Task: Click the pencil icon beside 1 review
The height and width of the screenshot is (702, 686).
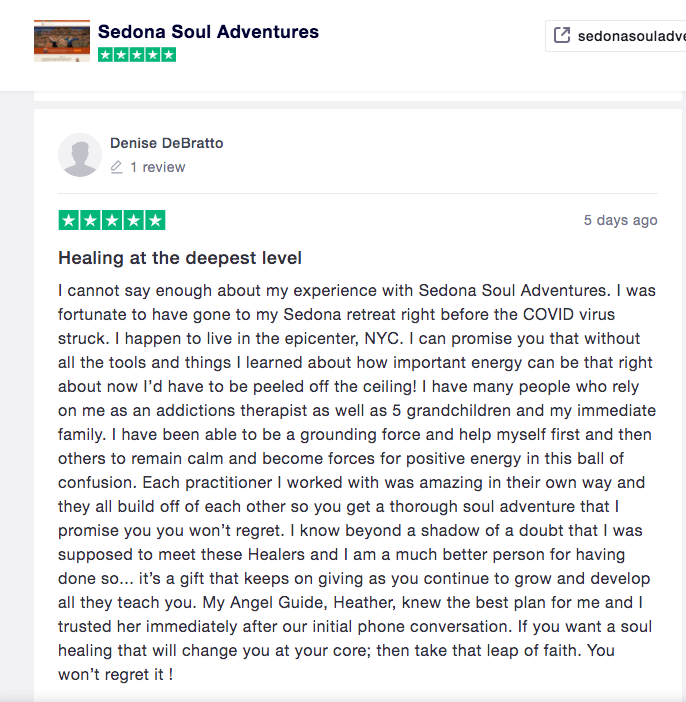Action: [117, 167]
